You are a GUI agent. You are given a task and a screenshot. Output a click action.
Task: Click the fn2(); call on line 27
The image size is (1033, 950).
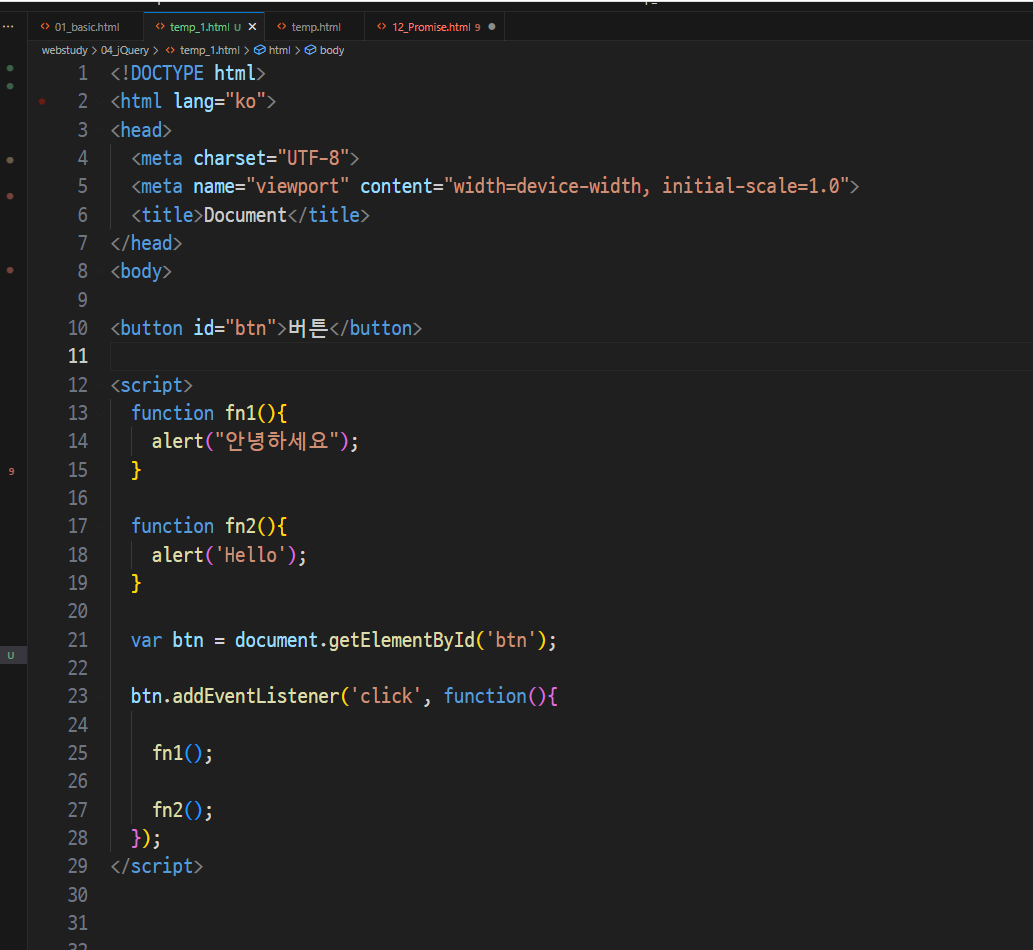click(x=182, y=810)
